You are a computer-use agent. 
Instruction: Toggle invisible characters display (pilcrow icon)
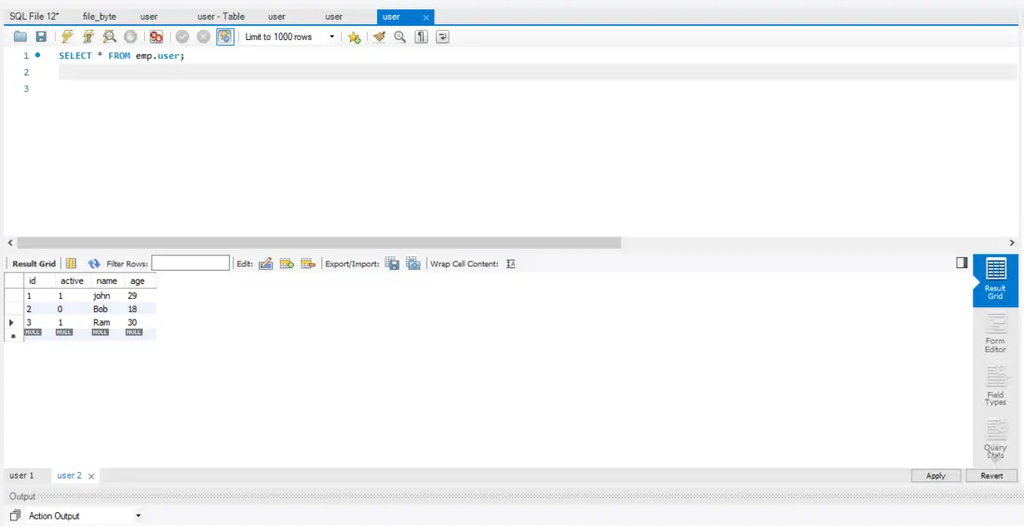(x=421, y=37)
